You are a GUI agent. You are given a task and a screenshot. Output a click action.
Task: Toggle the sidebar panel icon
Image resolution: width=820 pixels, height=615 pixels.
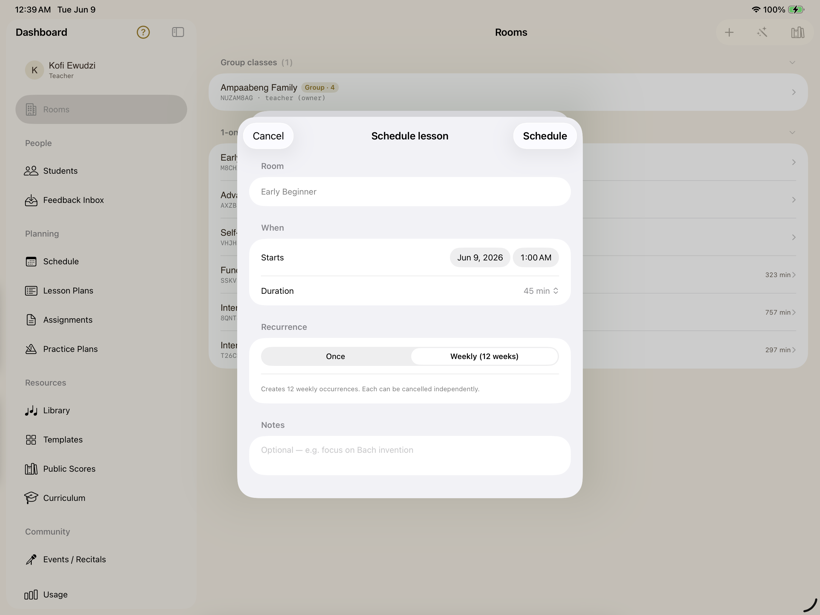click(x=178, y=32)
